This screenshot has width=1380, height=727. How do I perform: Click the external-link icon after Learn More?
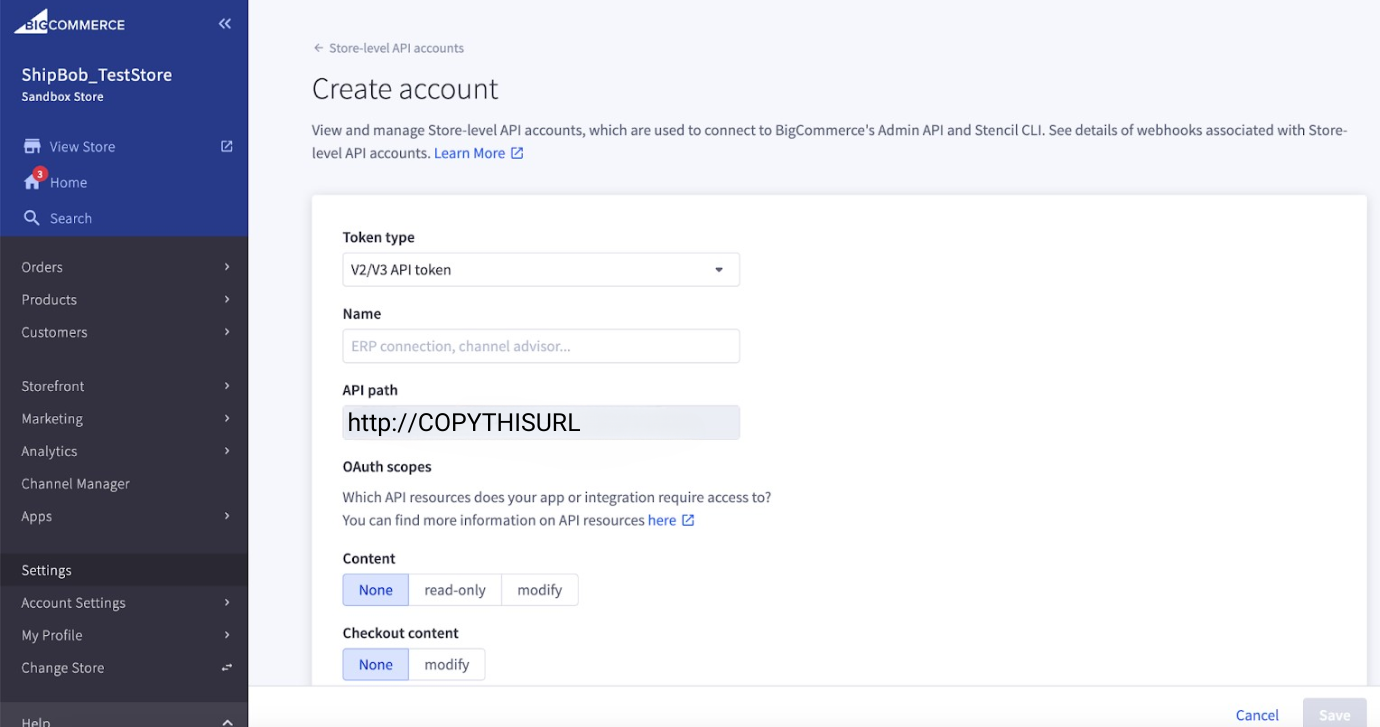[516, 153]
